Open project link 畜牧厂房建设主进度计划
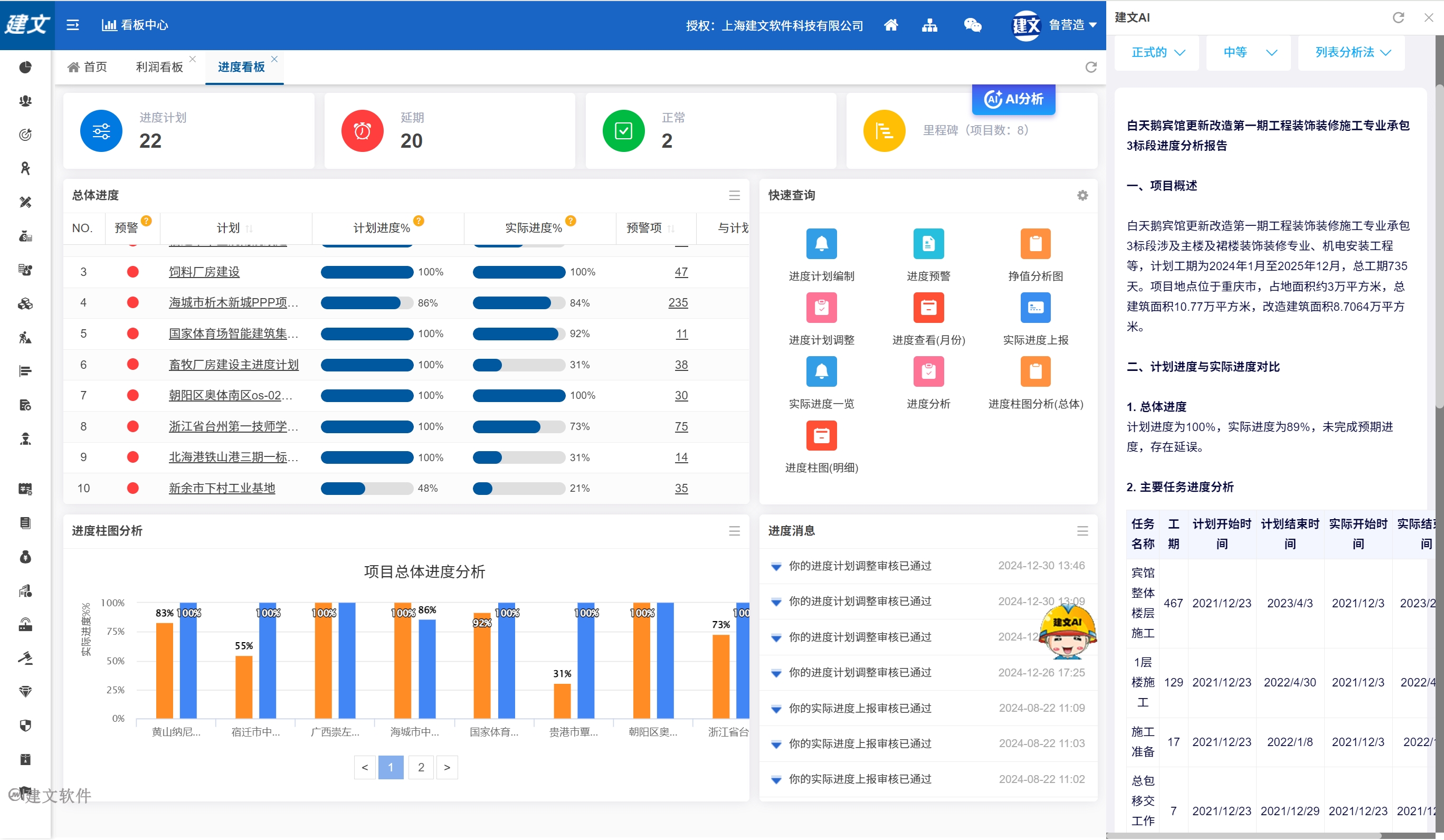The height and width of the screenshot is (840, 1444). 233,365
